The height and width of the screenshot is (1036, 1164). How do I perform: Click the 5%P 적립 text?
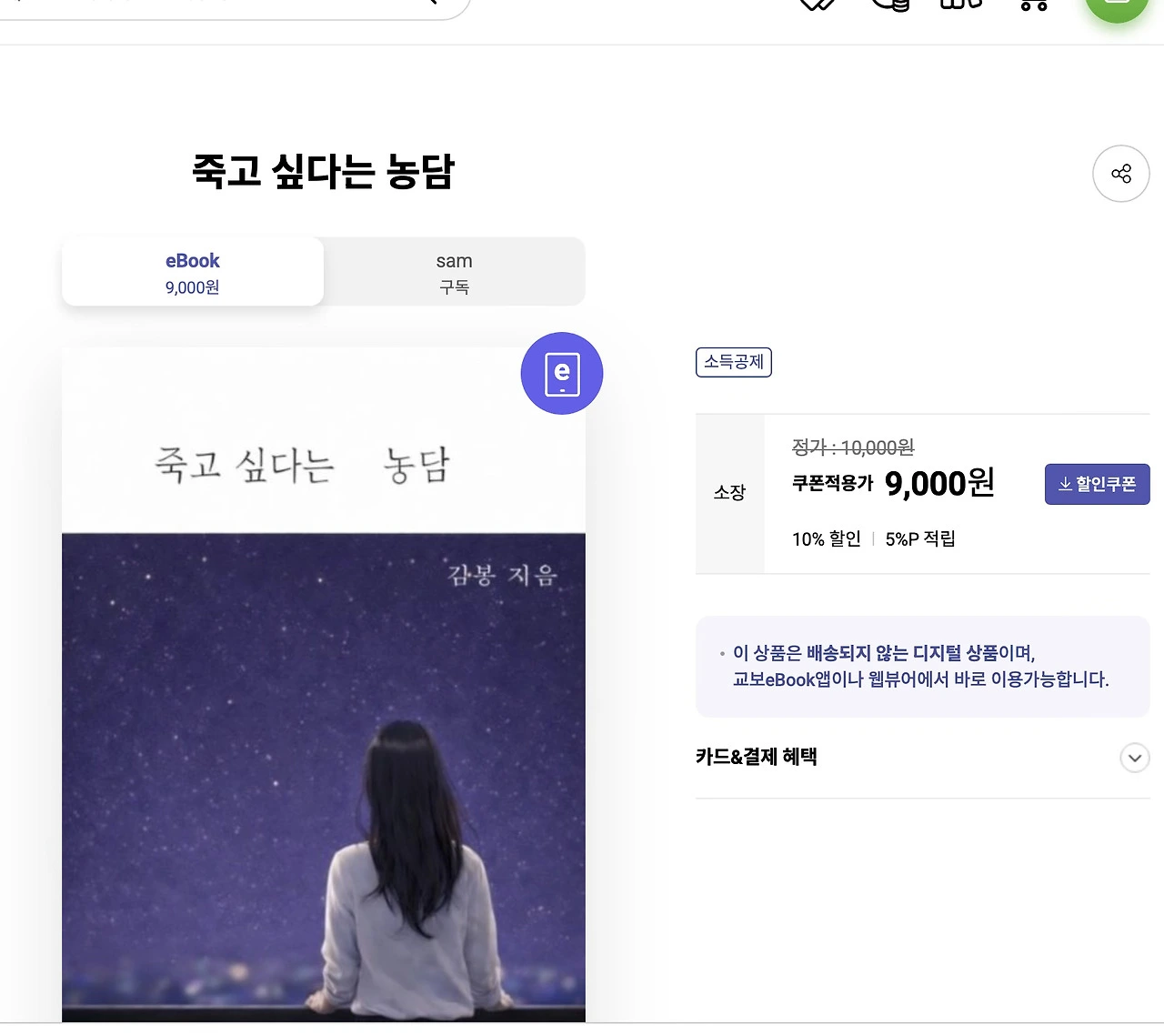pyautogui.click(x=920, y=538)
